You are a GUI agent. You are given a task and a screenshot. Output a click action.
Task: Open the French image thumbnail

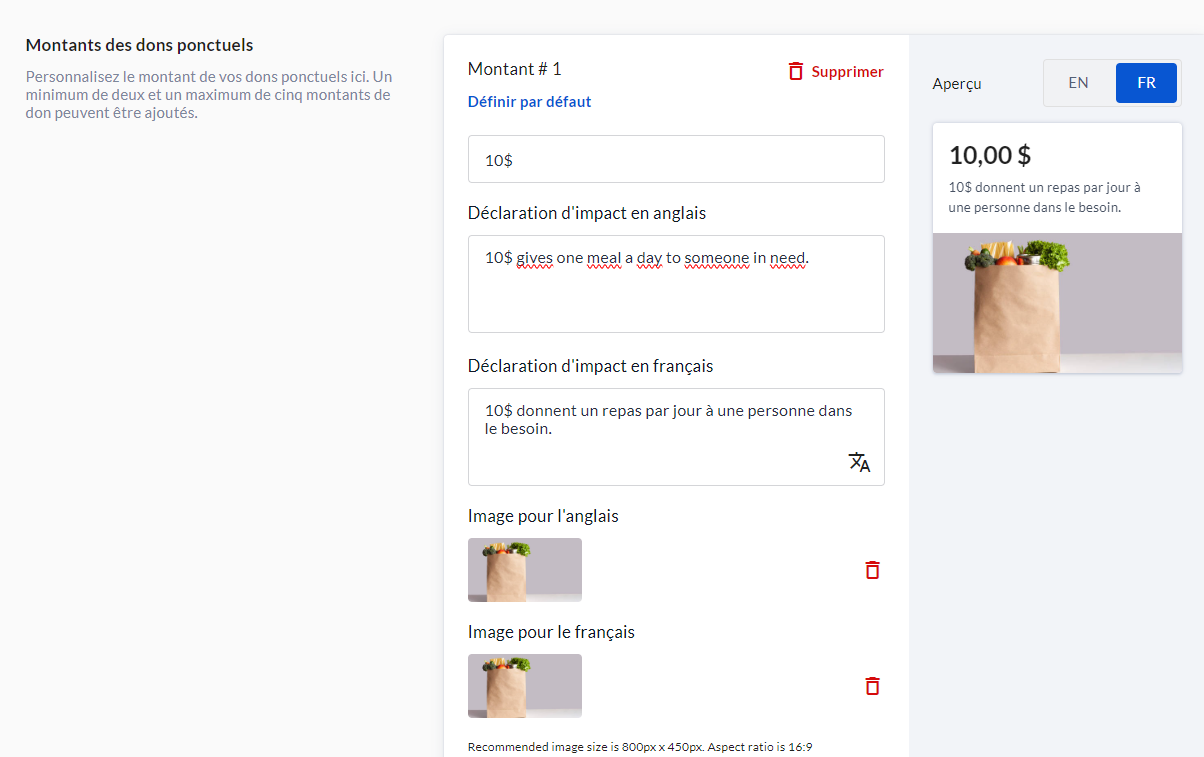pos(525,686)
